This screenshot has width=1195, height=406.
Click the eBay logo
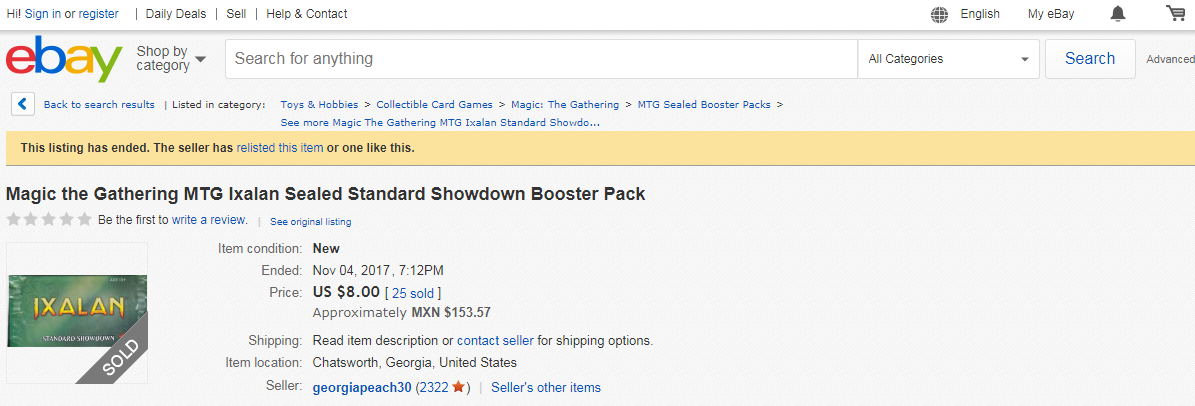64,59
